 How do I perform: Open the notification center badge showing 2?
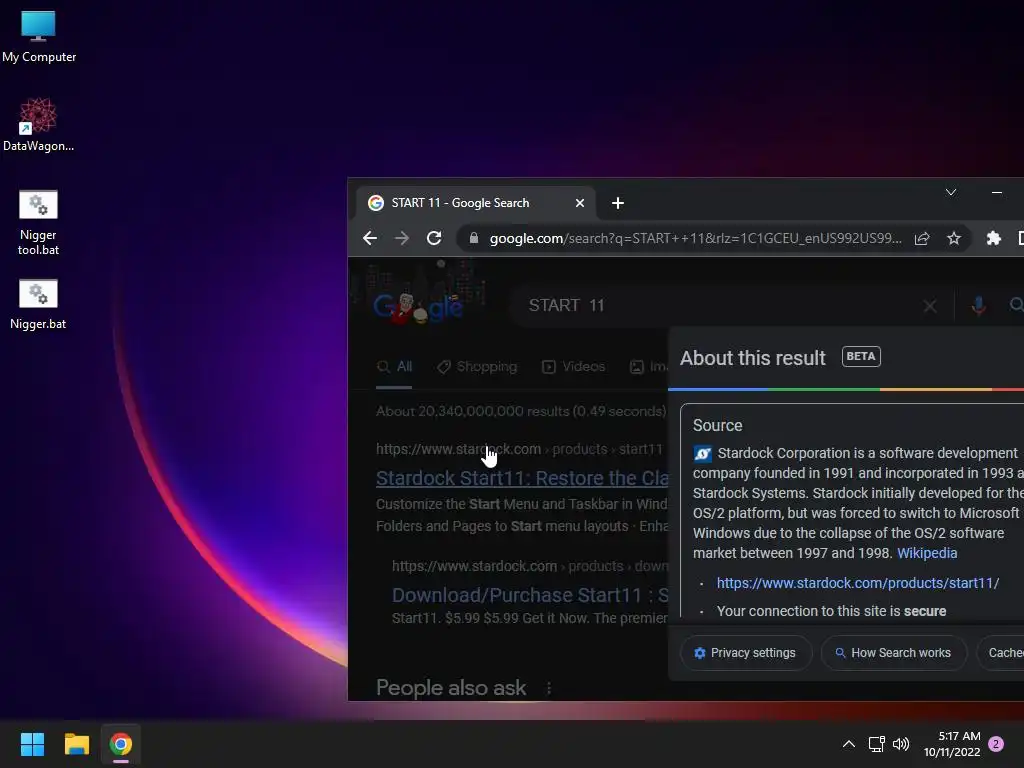tap(996, 744)
